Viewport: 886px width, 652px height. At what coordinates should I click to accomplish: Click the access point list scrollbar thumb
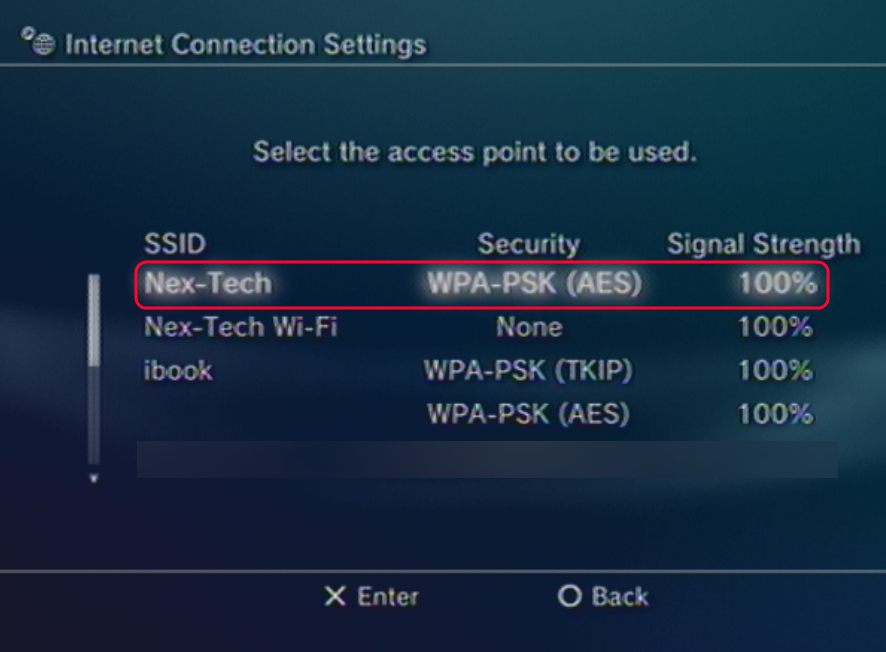94,320
